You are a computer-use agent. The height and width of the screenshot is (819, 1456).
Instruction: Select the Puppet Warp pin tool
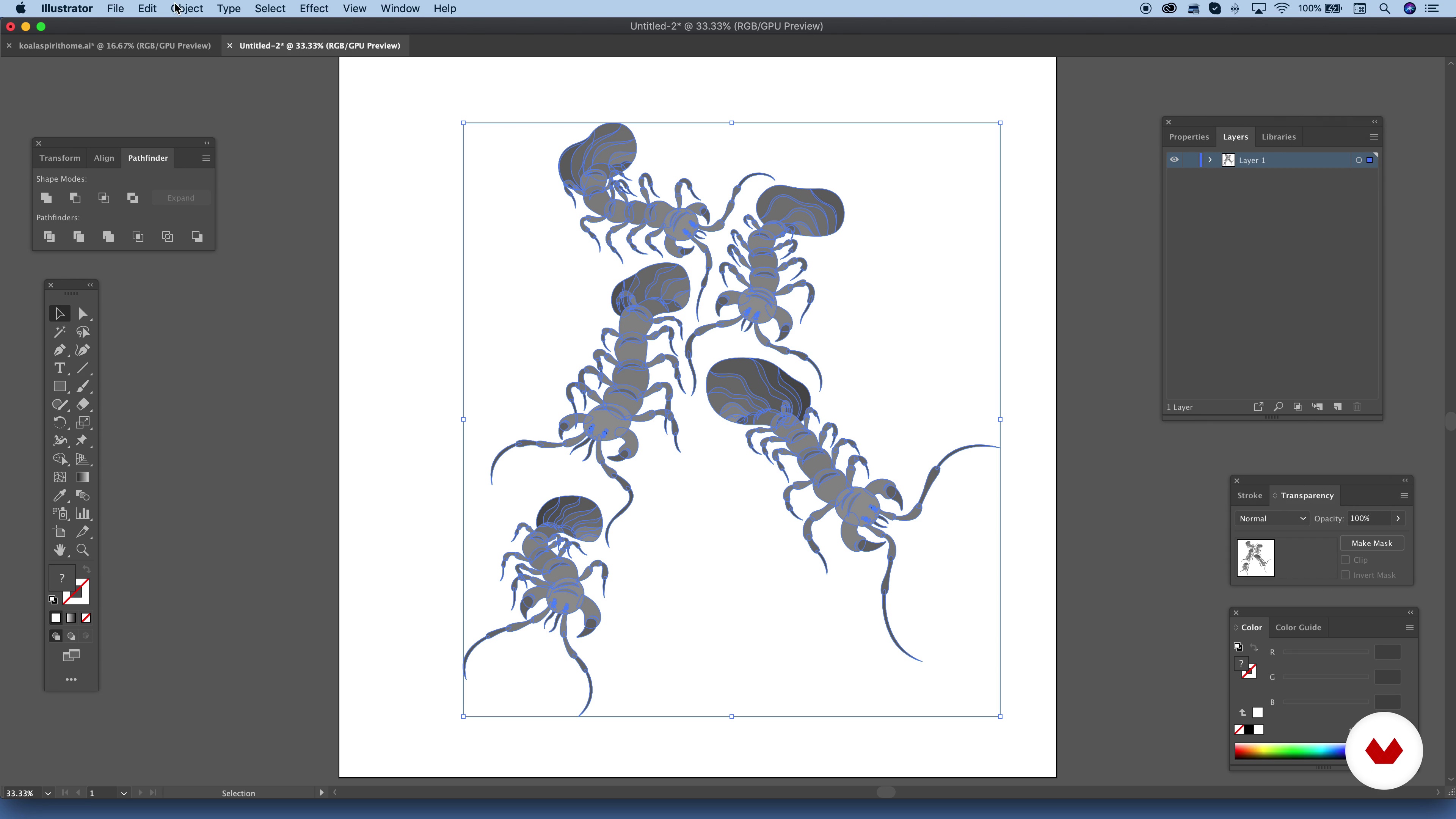coord(83,440)
